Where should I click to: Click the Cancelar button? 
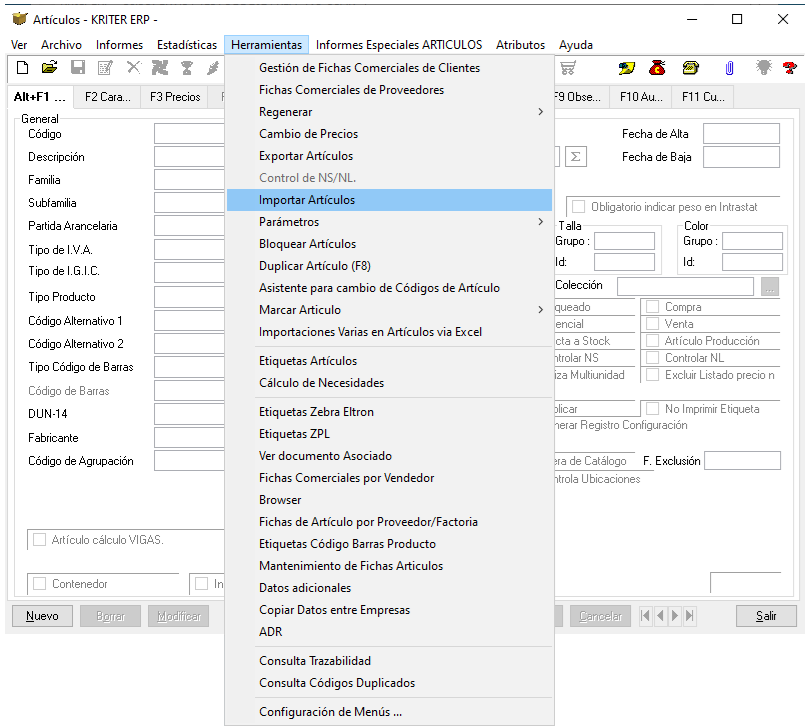(x=600, y=616)
